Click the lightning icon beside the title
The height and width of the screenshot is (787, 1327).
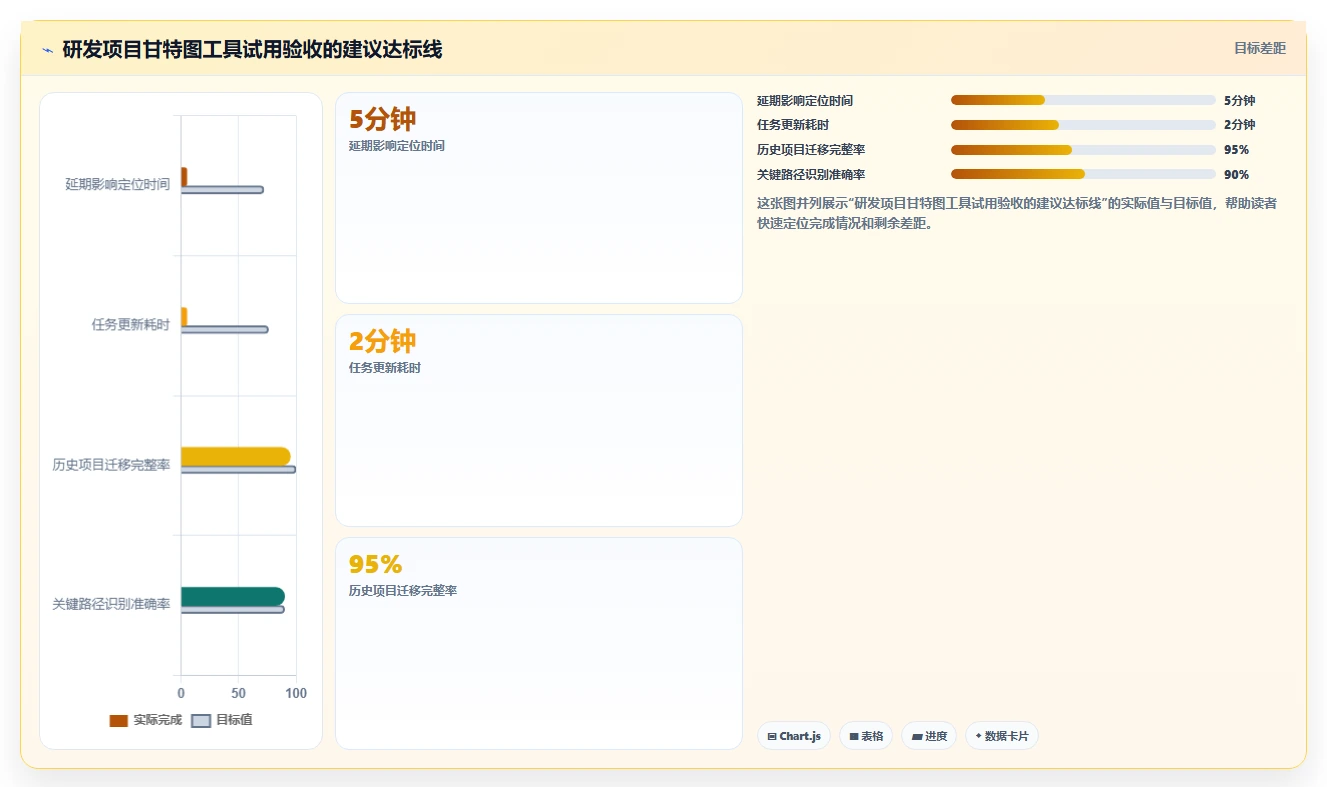[x=47, y=50]
